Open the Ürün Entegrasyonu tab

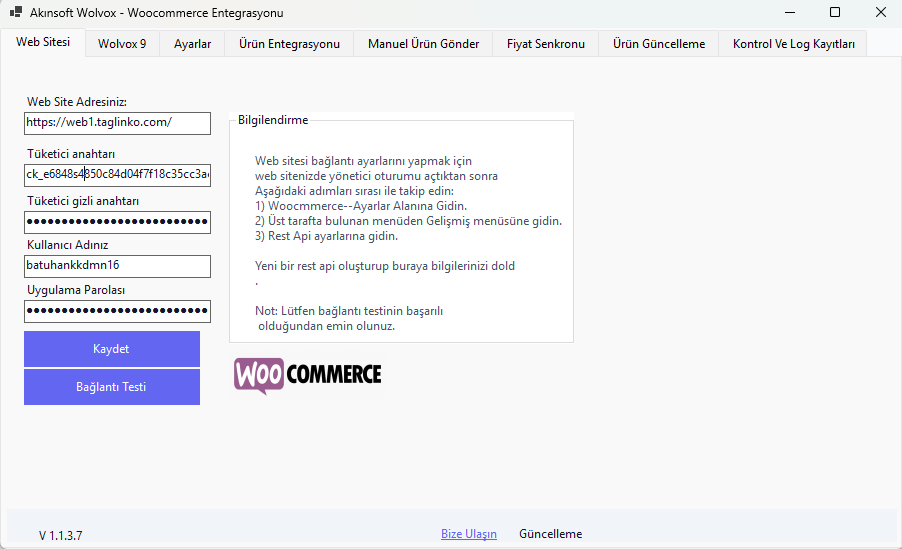pos(289,44)
